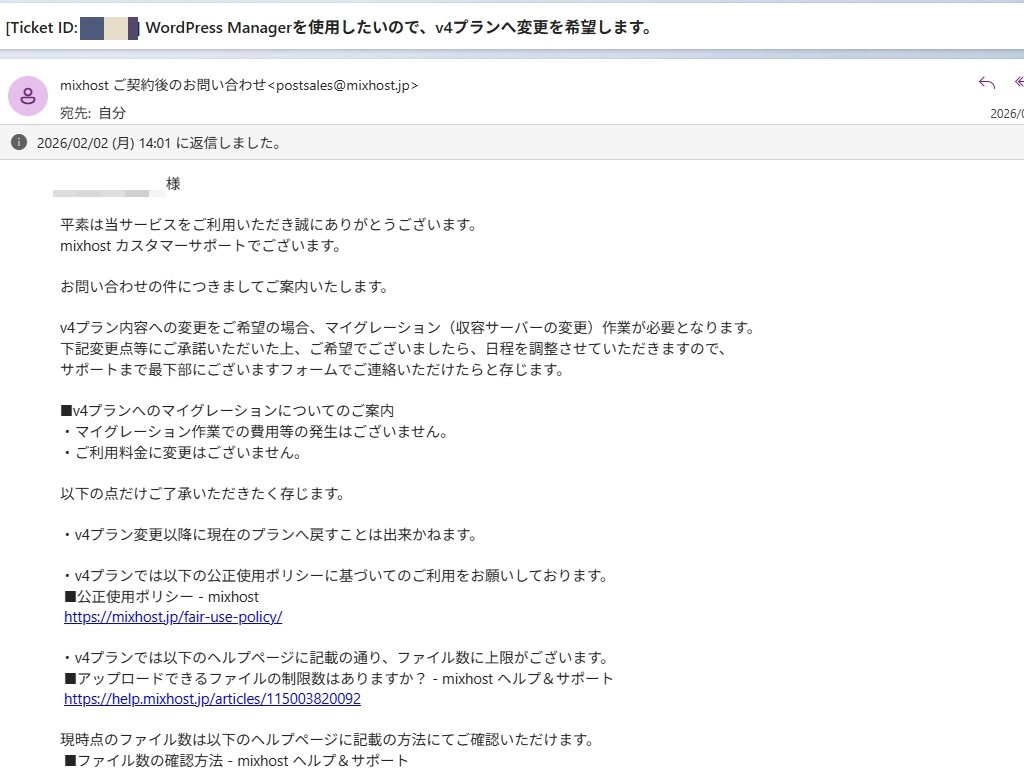Click the subject line about v4プラン変更
Screen dimensions: 1024x768
tap(400, 28)
